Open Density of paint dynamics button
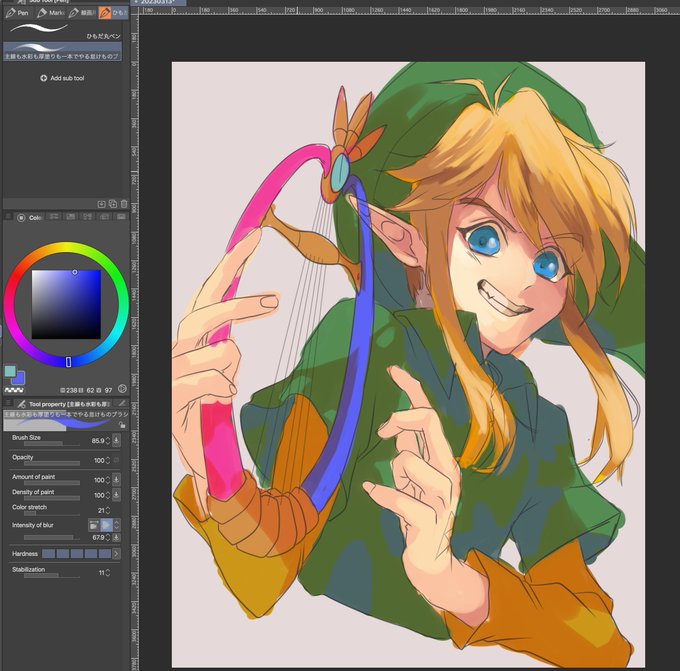 coord(116,494)
